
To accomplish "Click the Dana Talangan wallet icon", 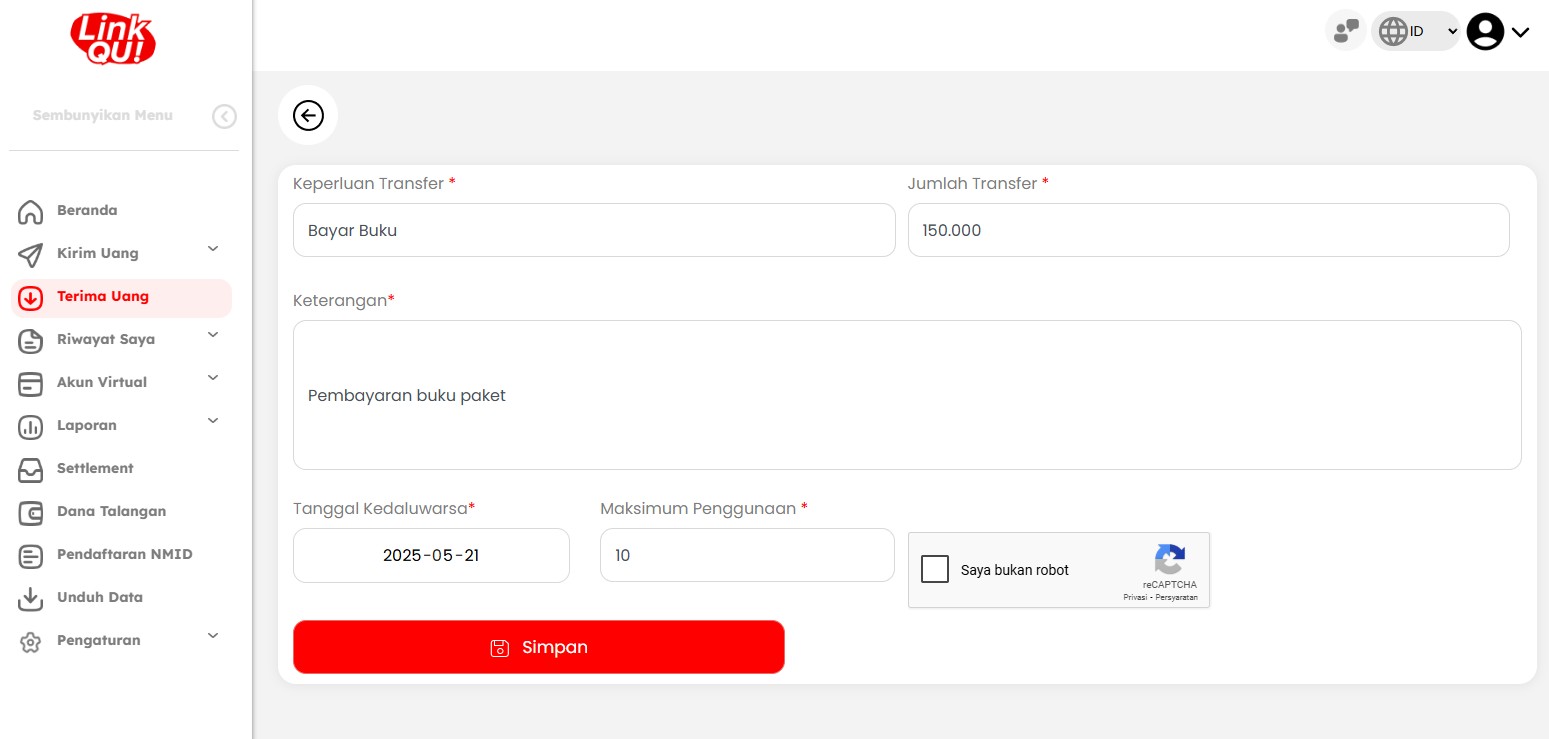I will [x=31, y=512].
